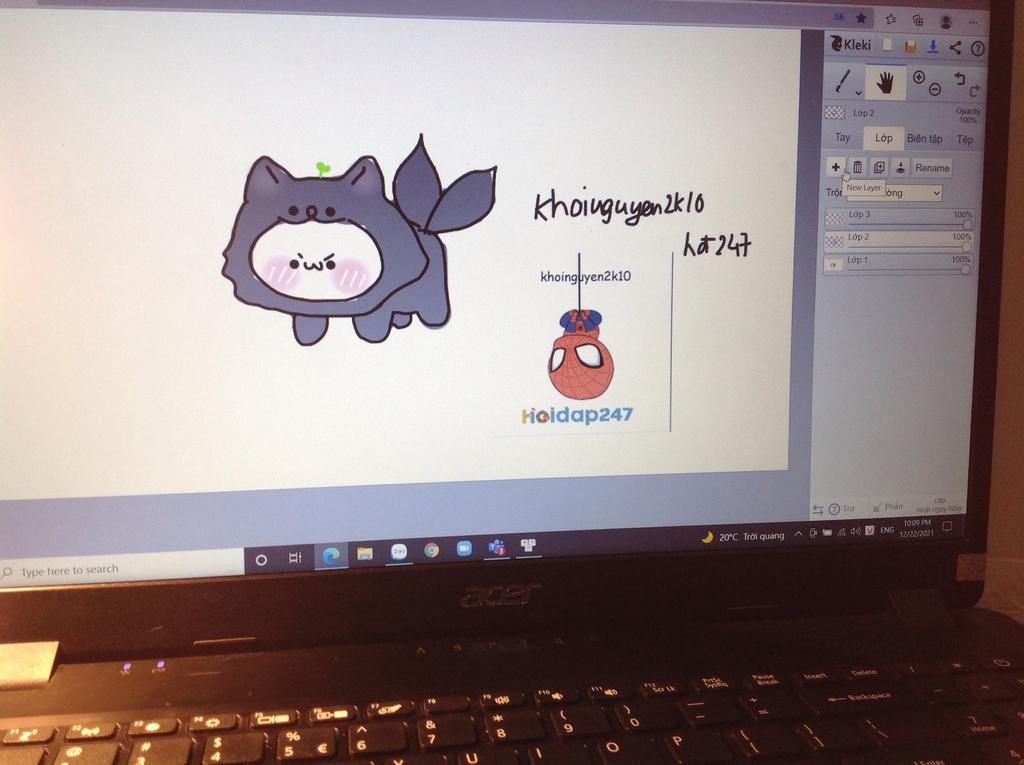This screenshot has width=1024, height=765.
Task: Open Kleki help question mark icon
Action: pos(978,48)
